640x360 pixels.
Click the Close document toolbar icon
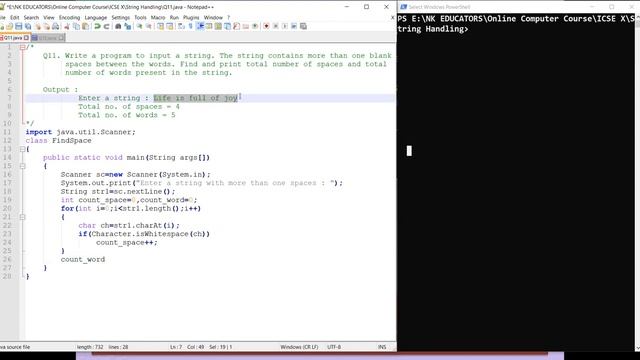click(x=38, y=27)
